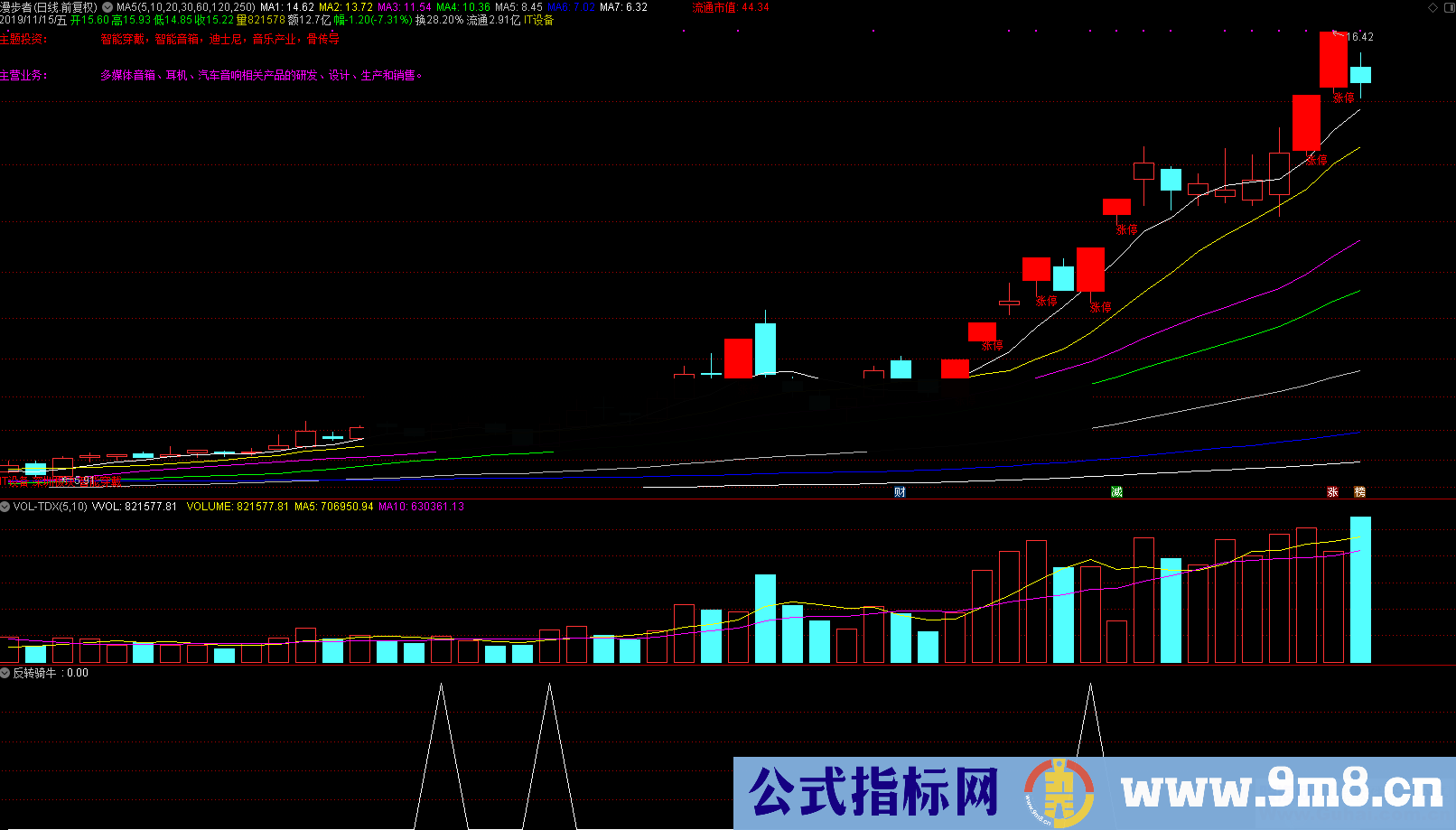Open the MA5 indicator dropdown arrow
This screenshot has height=830, width=1456.
point(107,7)
